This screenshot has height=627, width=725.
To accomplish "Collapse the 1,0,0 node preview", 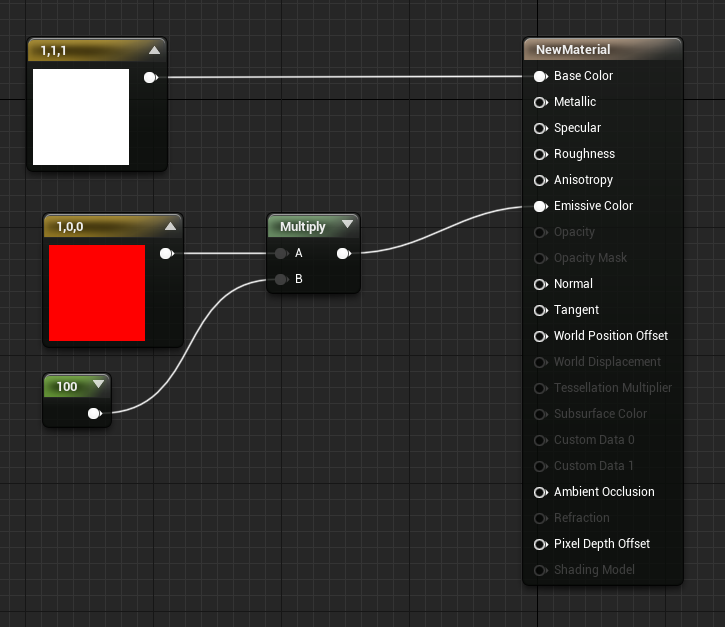I will click(170, 226).
